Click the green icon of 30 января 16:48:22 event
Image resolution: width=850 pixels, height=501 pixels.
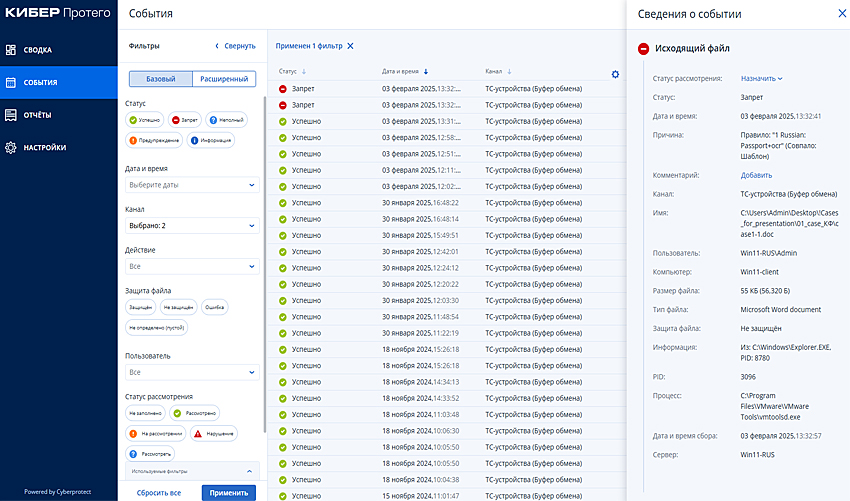coord(283,203)
